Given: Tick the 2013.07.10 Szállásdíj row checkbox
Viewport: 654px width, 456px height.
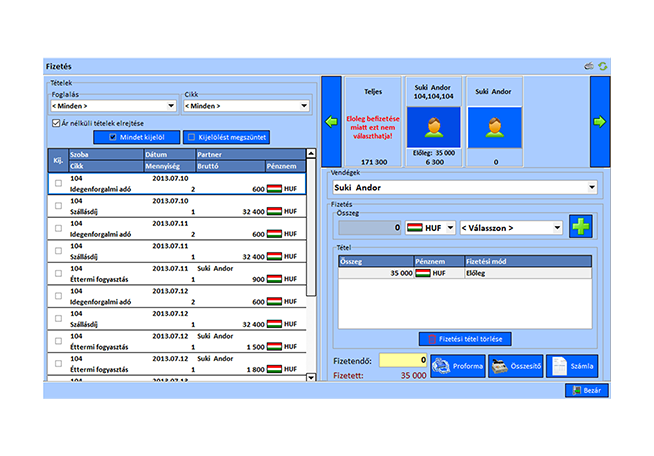Looking at the screenshot, I should 58,206.
